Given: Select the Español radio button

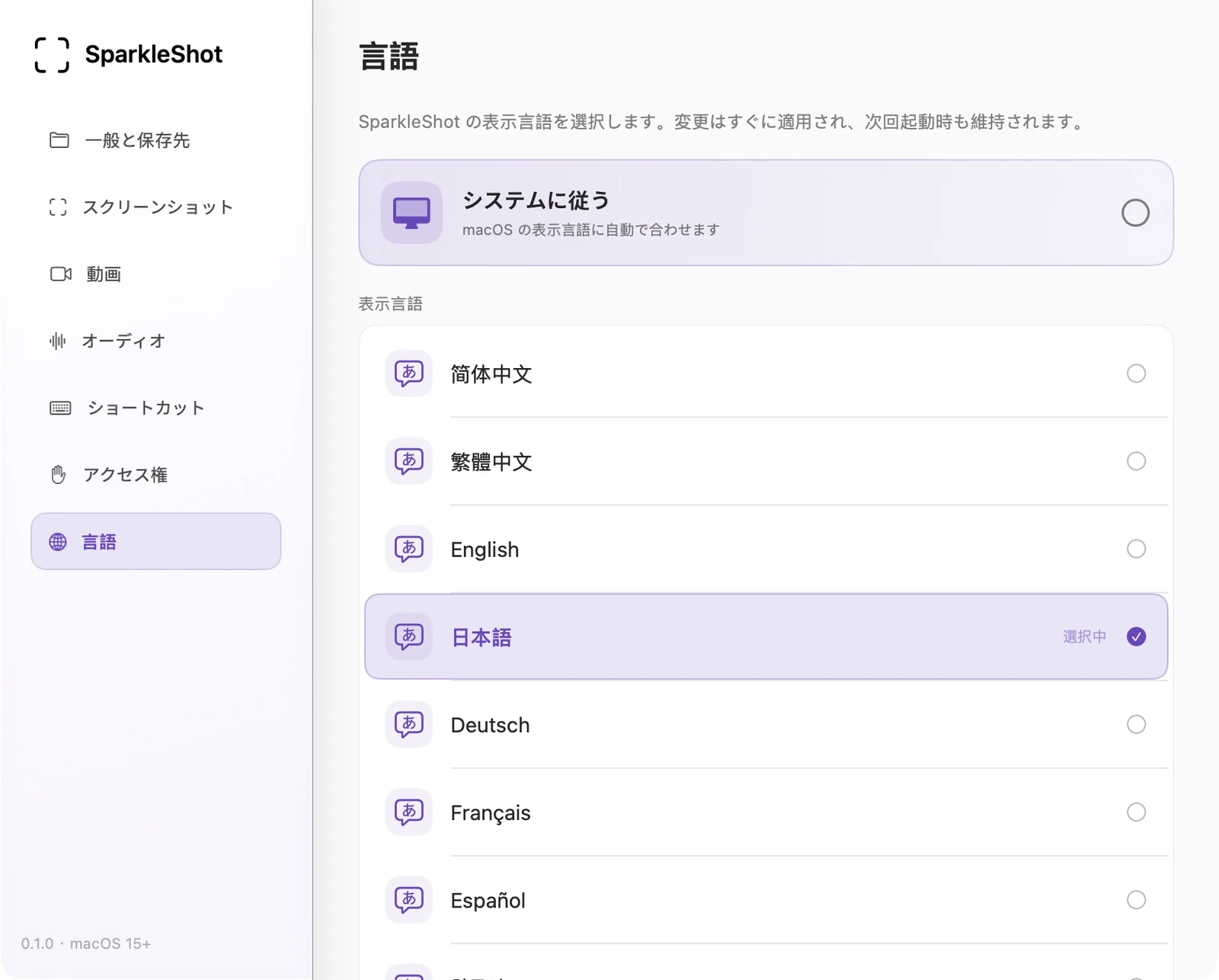Looking at the screenshot, I should [x=1136, y=900].
